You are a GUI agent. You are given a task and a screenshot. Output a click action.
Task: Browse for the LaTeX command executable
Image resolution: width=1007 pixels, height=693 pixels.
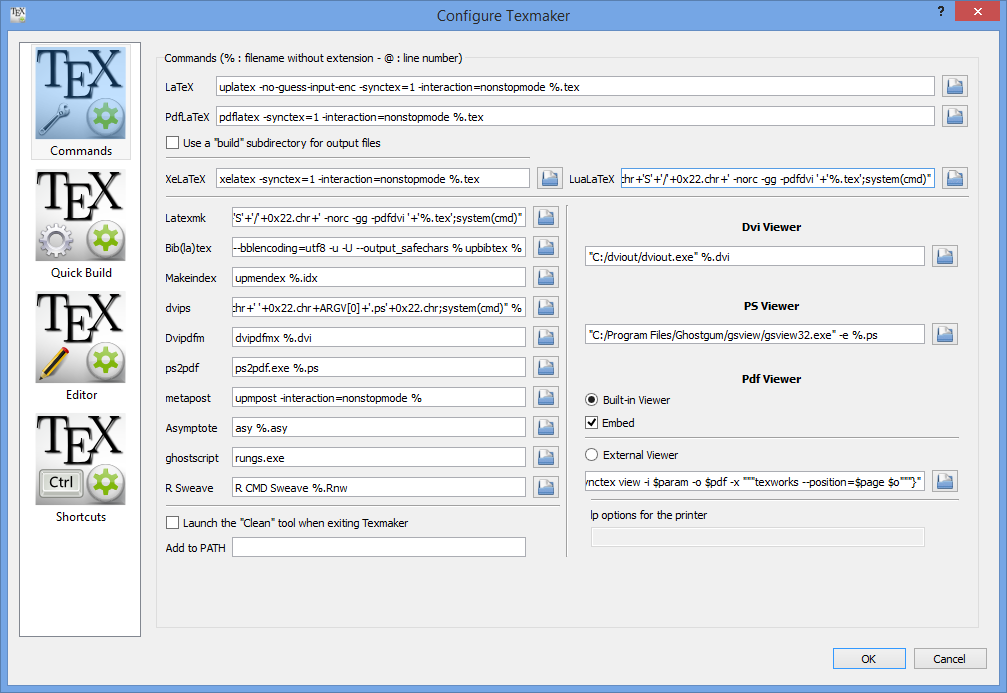[x=955, y=86]
